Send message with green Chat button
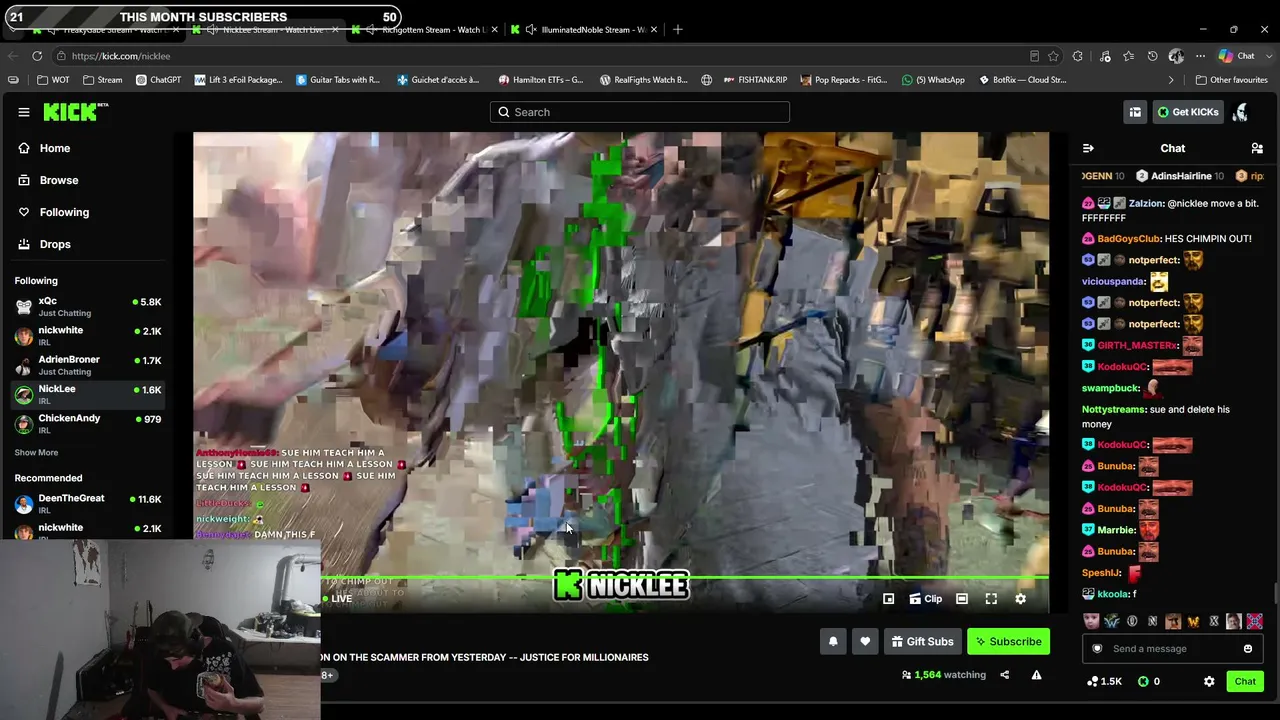Viewport: 1280px width, 720px height. (x=1245, y=681)
